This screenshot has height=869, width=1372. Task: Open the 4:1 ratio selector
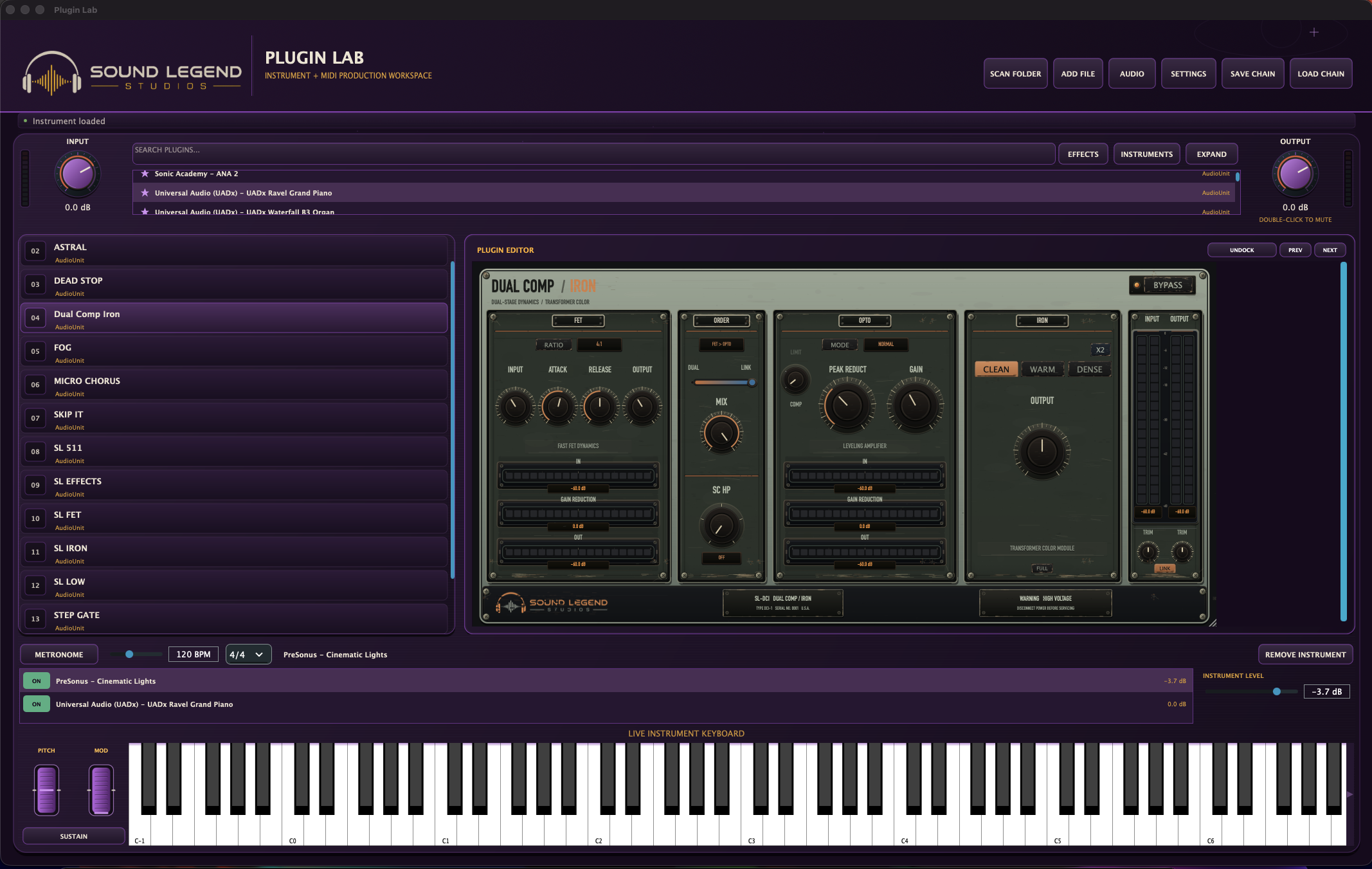[599, 345]
